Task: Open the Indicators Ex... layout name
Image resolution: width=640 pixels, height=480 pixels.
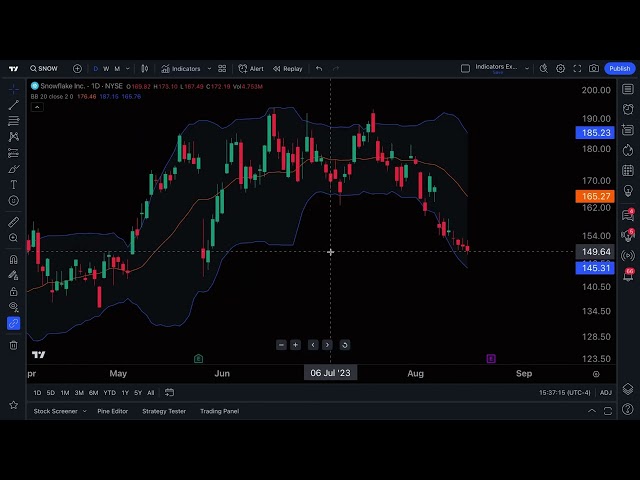Action: point(496,68)
